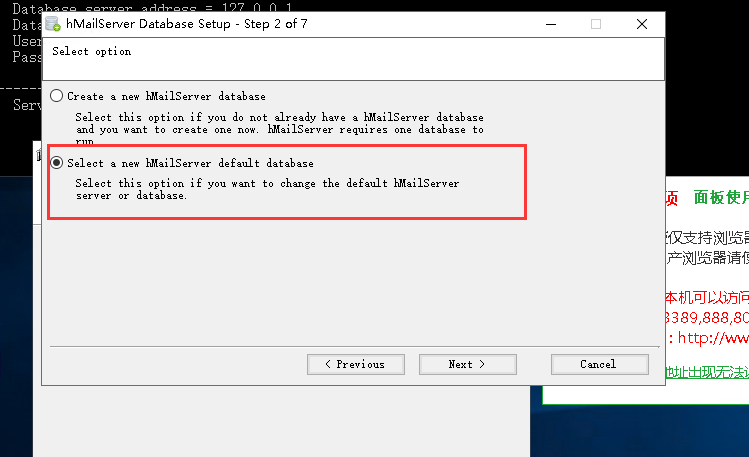Image resolution: width=749 pixels, height=457 pixels.
Task: Select 'Create a new hMailServer database' radio button
Action: tap(56, 96)
